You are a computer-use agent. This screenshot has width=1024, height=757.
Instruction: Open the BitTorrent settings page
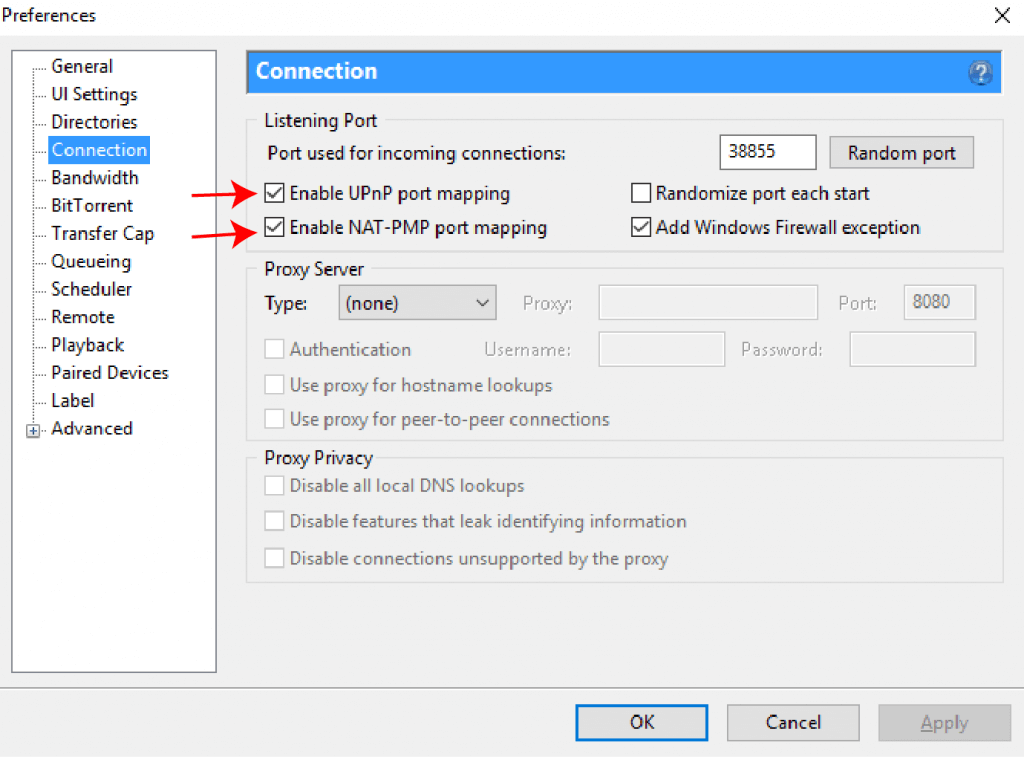pos(92,206)
